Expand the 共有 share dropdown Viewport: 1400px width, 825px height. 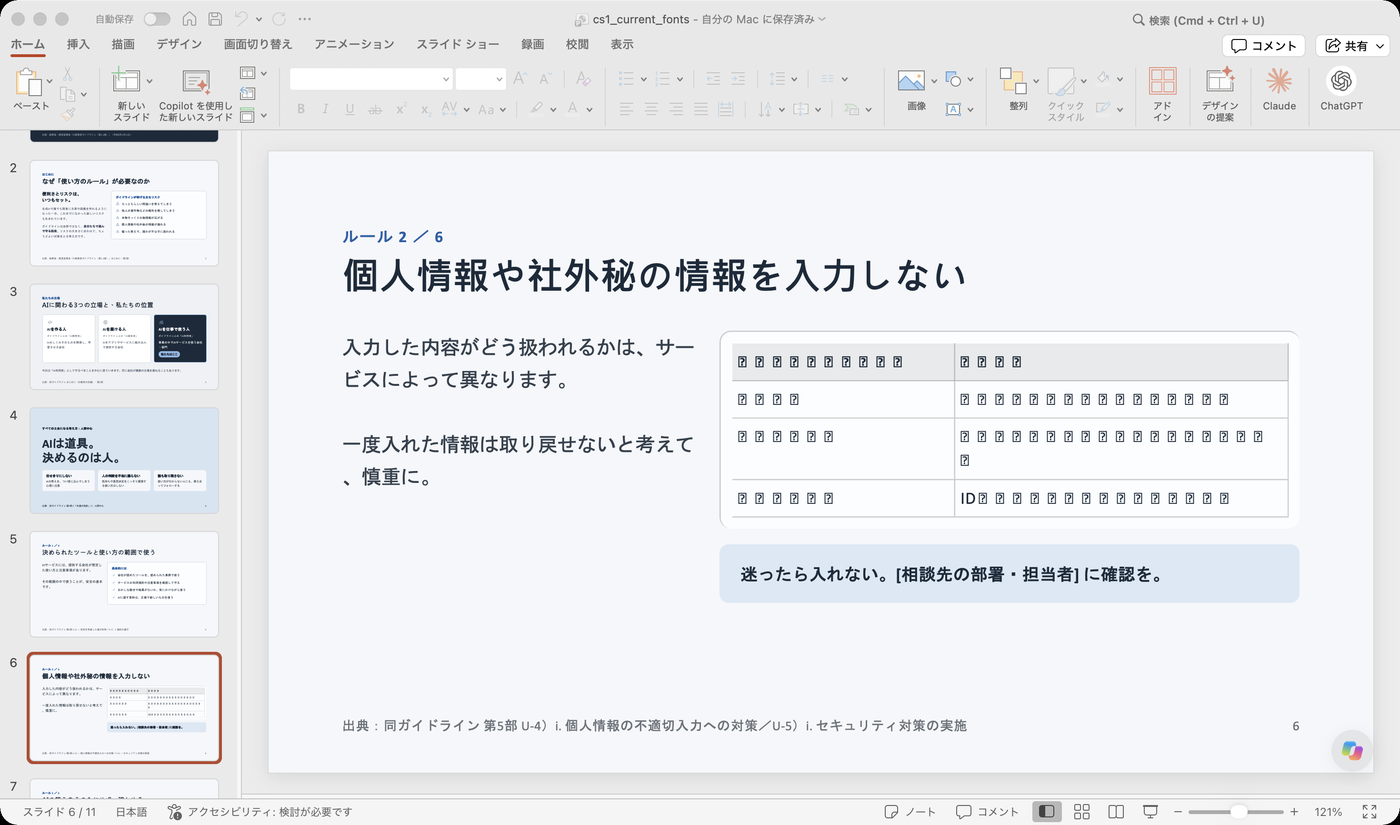(1380, 45)
